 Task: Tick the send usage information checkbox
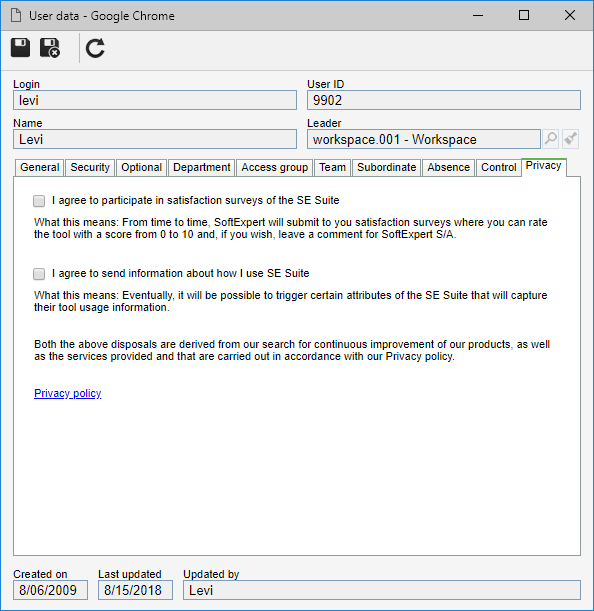[39, 274]
